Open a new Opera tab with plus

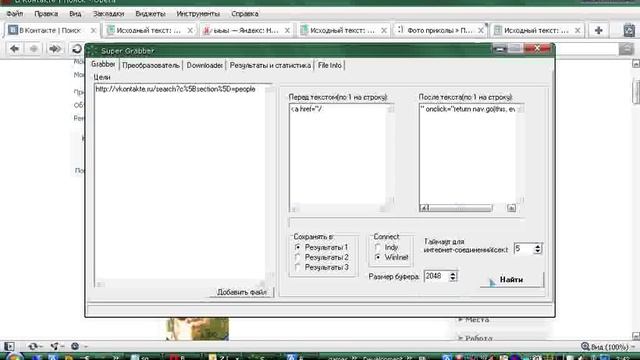tap(599, 30)
